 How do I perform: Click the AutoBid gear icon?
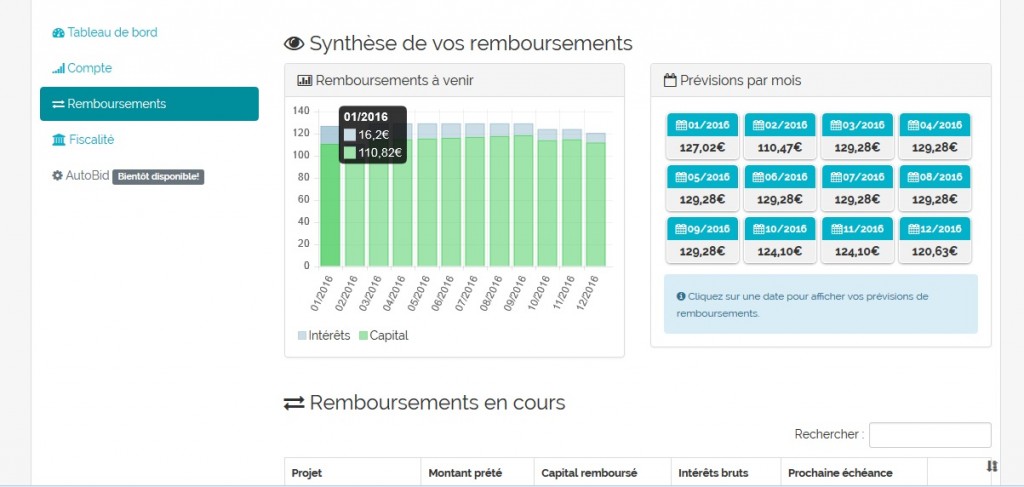(x=57, y=176)
